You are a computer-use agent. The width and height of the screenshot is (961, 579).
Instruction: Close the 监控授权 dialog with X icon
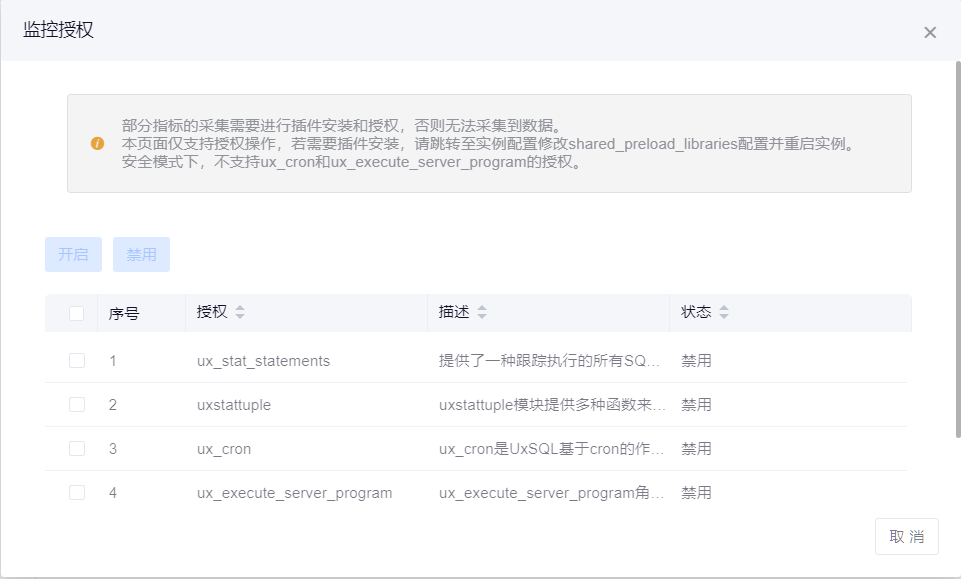(x=930, y=32)
